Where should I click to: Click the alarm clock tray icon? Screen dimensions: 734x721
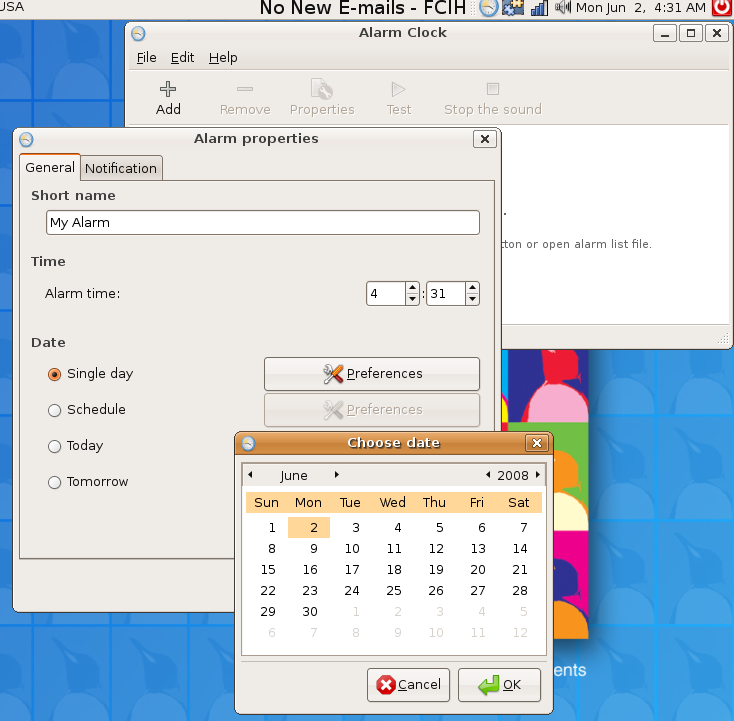(488, 9)
